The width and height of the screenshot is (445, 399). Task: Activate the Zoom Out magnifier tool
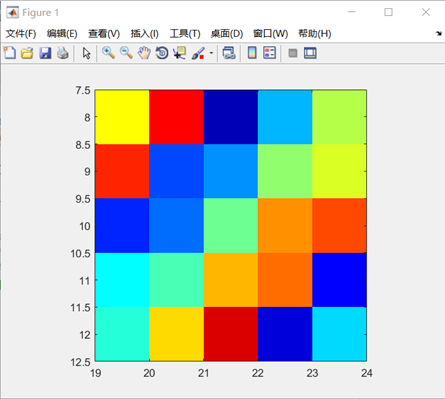click(126, 53)
